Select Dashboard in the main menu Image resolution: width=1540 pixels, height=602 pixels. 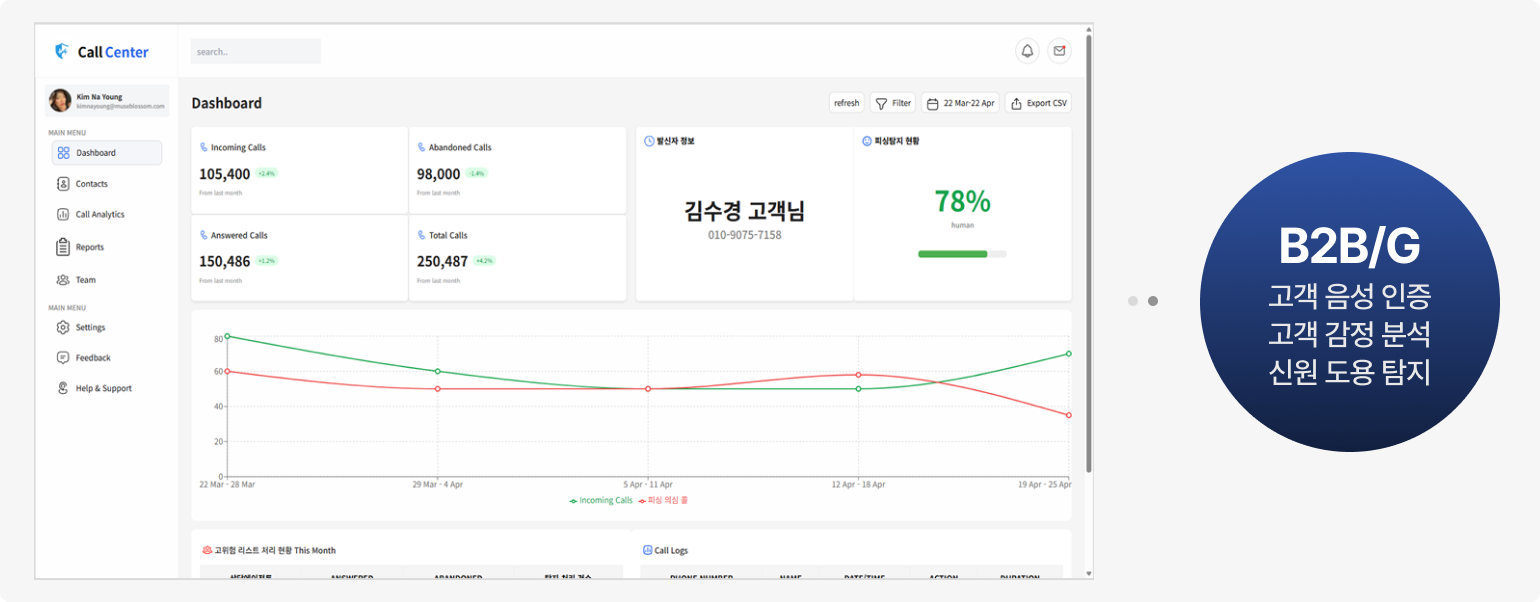point(107,153)
